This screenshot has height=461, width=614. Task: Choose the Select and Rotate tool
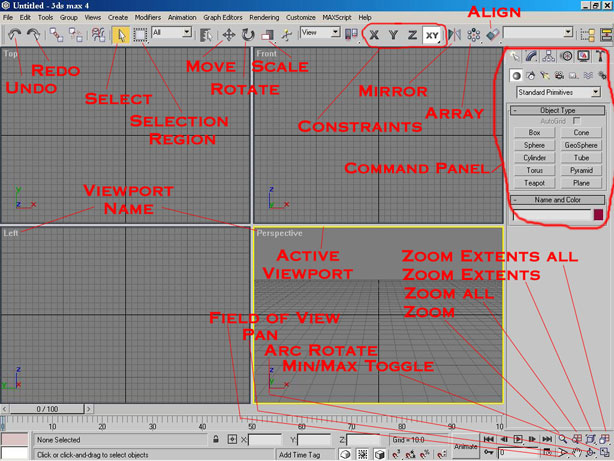(247, 35)
